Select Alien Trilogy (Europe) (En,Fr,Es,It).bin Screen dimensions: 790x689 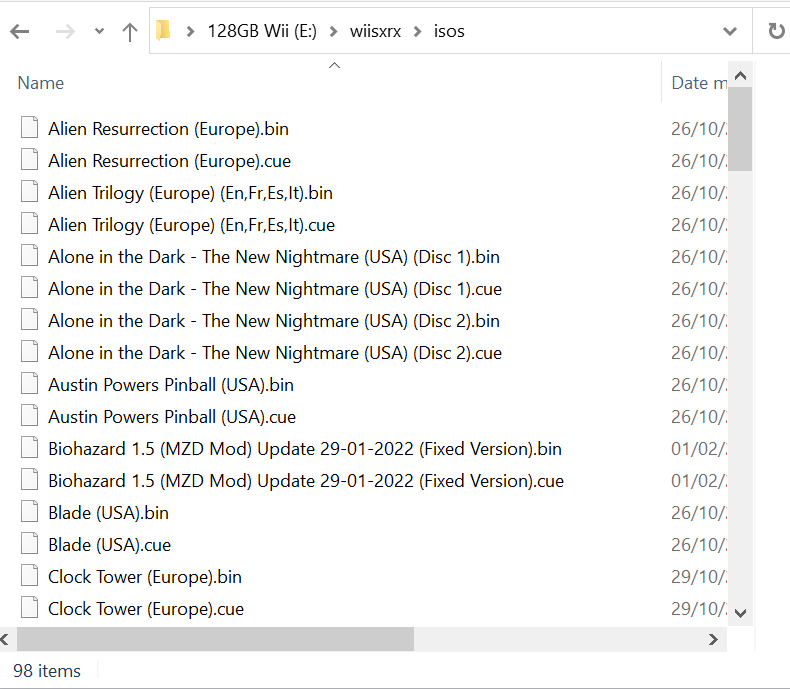coord(190,193)
